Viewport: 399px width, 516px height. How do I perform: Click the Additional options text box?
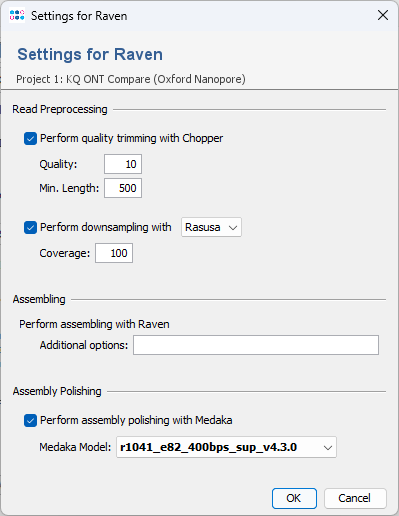(256, 345)
